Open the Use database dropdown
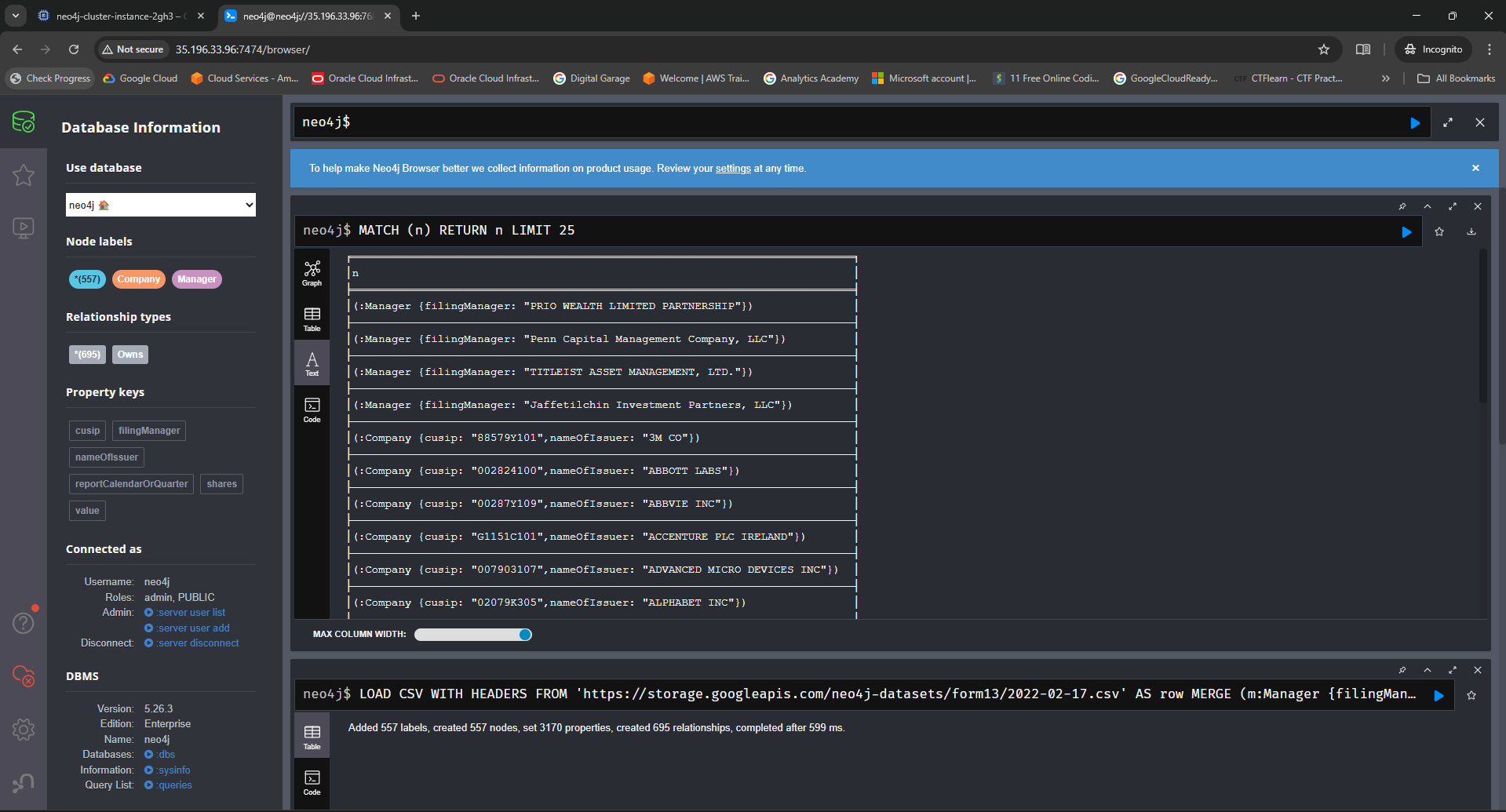The height and width of the screenshot is (812, 1506). pyautogui.click(x=161, y=205)
